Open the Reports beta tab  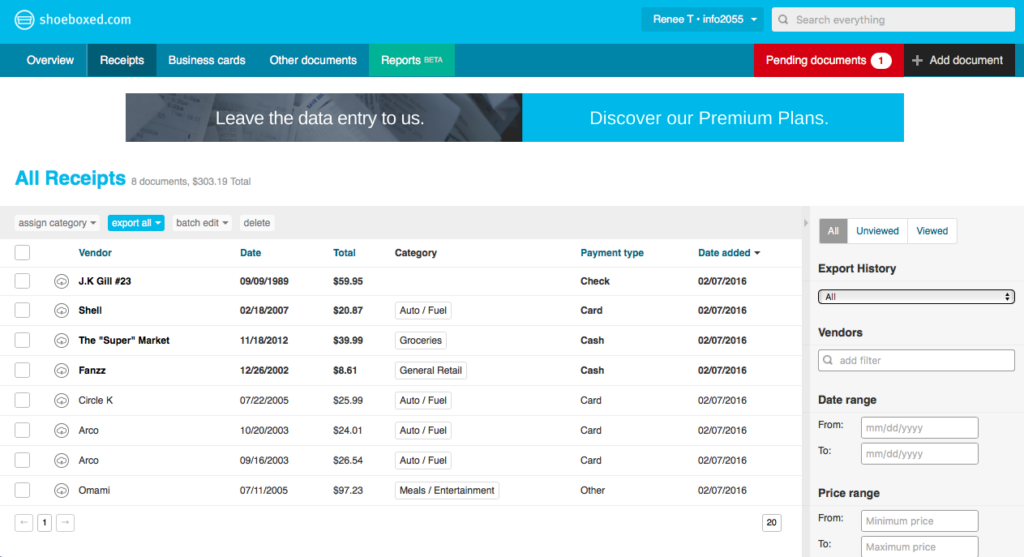coord(411,60)
